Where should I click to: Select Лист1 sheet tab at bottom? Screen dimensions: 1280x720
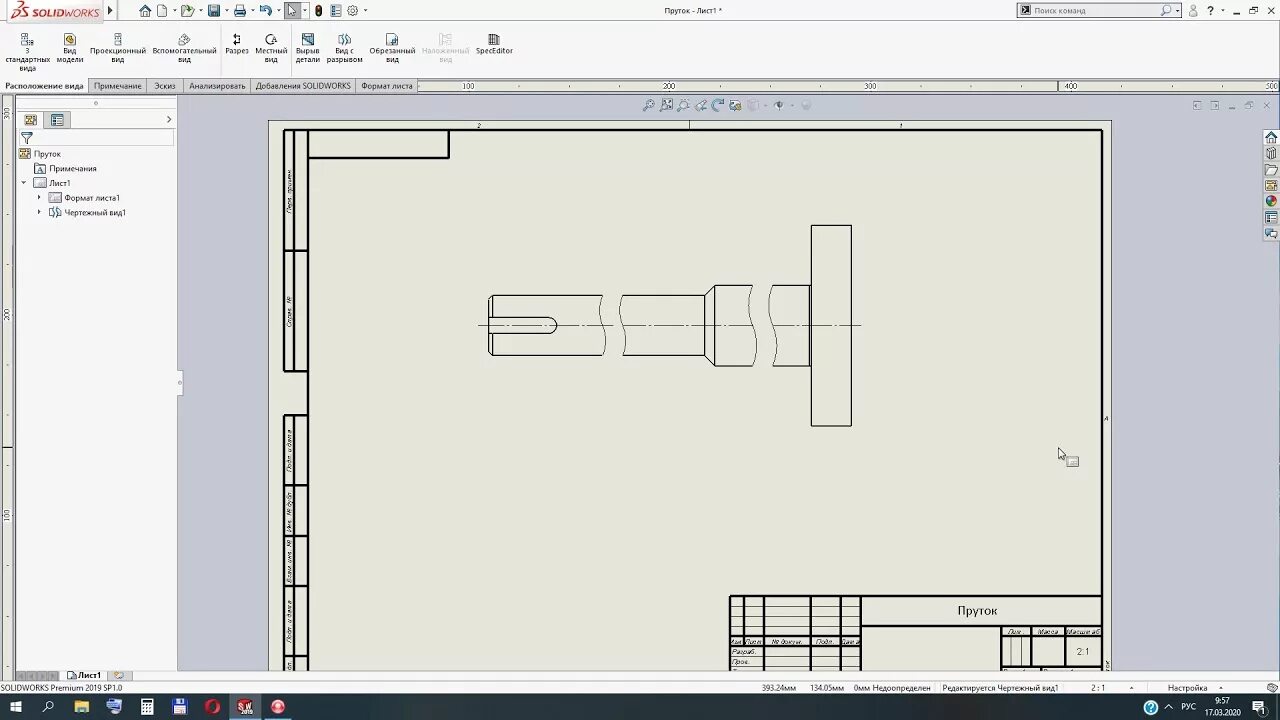click(x=85, y=675)
